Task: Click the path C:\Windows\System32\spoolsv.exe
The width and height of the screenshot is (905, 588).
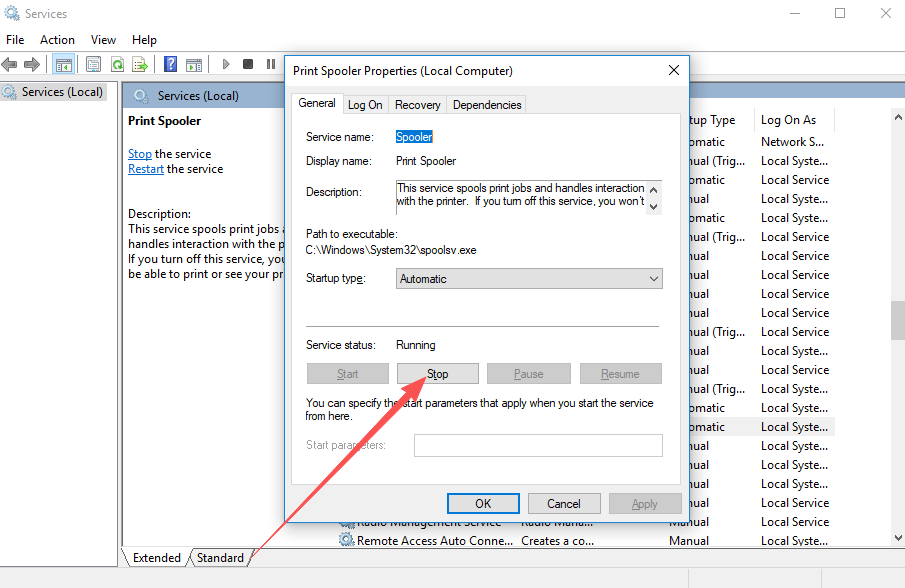Action: [391, 250]
